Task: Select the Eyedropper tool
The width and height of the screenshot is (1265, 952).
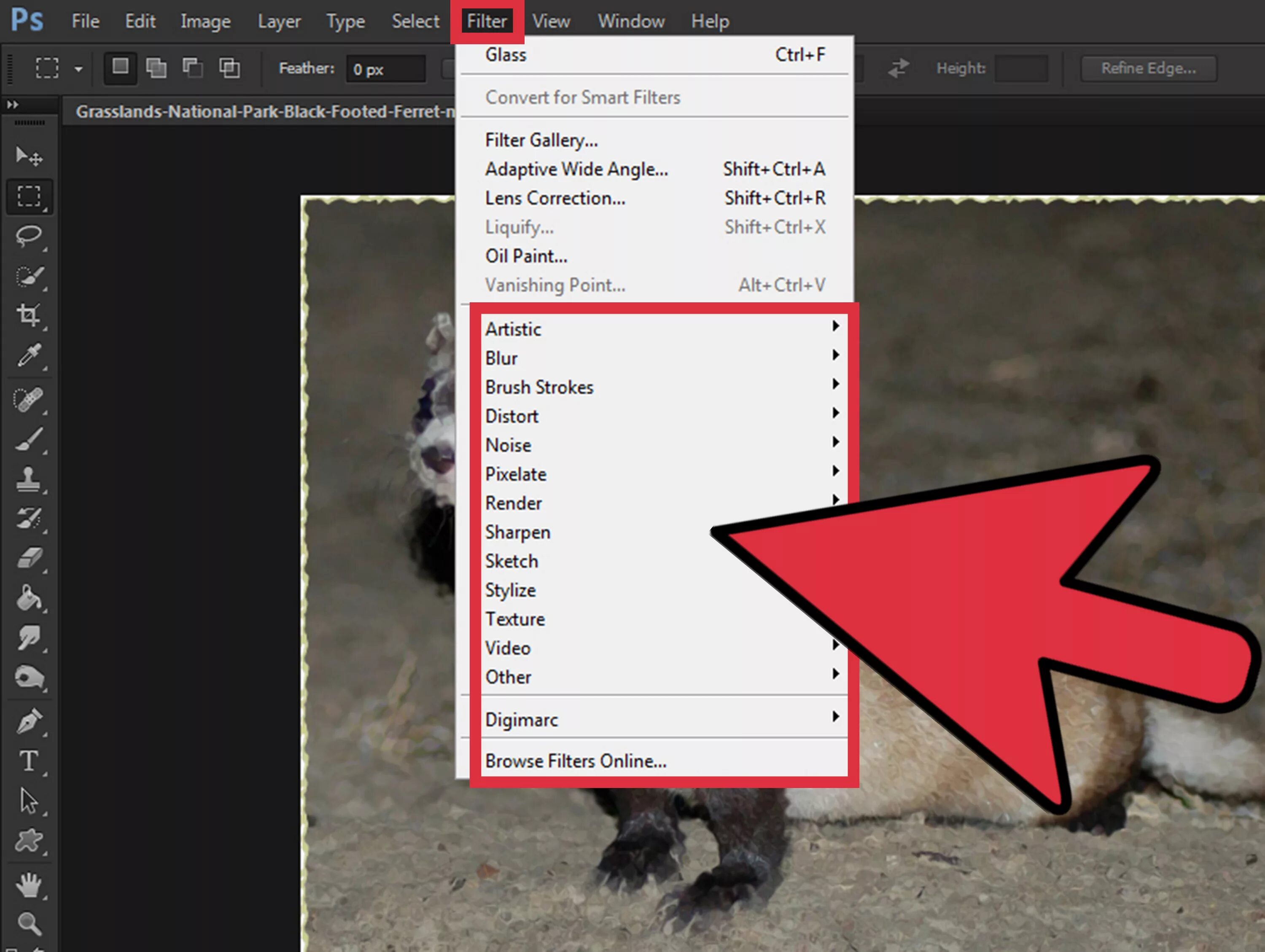Action: coord(29,355)
